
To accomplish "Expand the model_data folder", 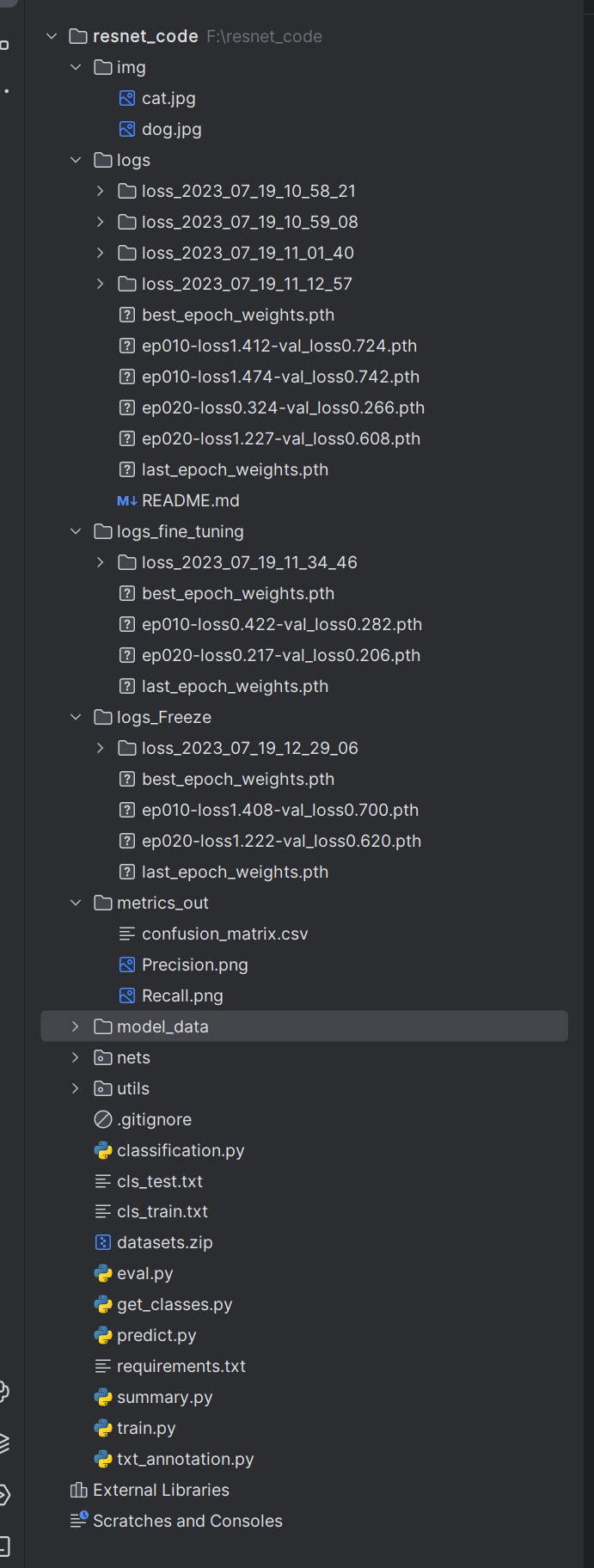I will click(x=76, y=1026).
